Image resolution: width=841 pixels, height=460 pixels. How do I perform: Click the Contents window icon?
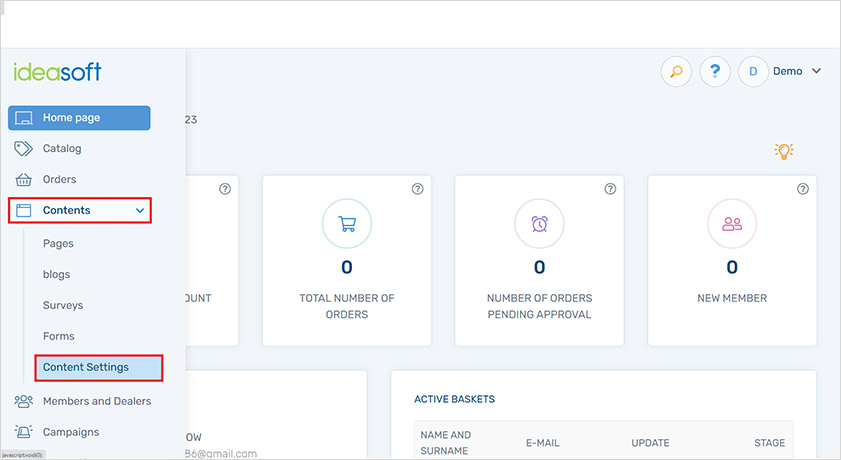coord(24,210)
